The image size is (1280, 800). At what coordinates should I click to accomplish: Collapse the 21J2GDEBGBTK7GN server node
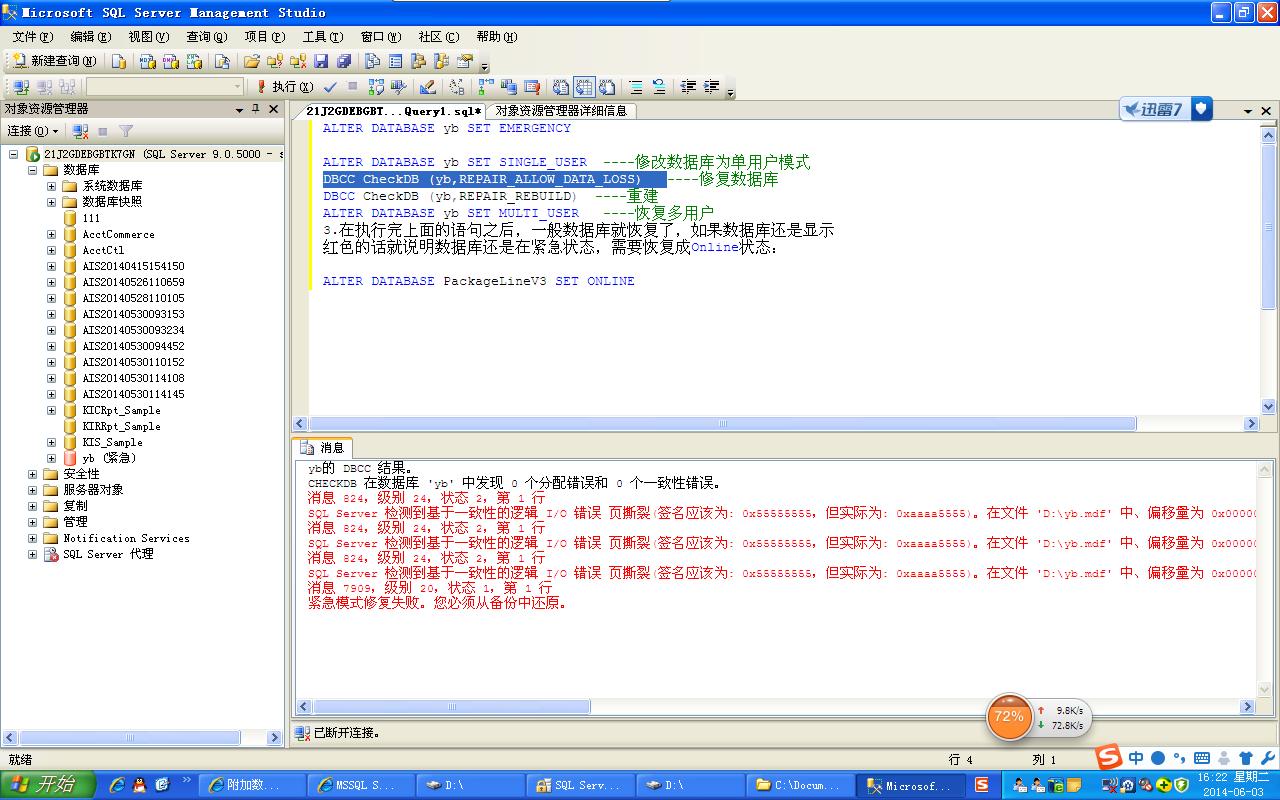[x=14, y=154]
